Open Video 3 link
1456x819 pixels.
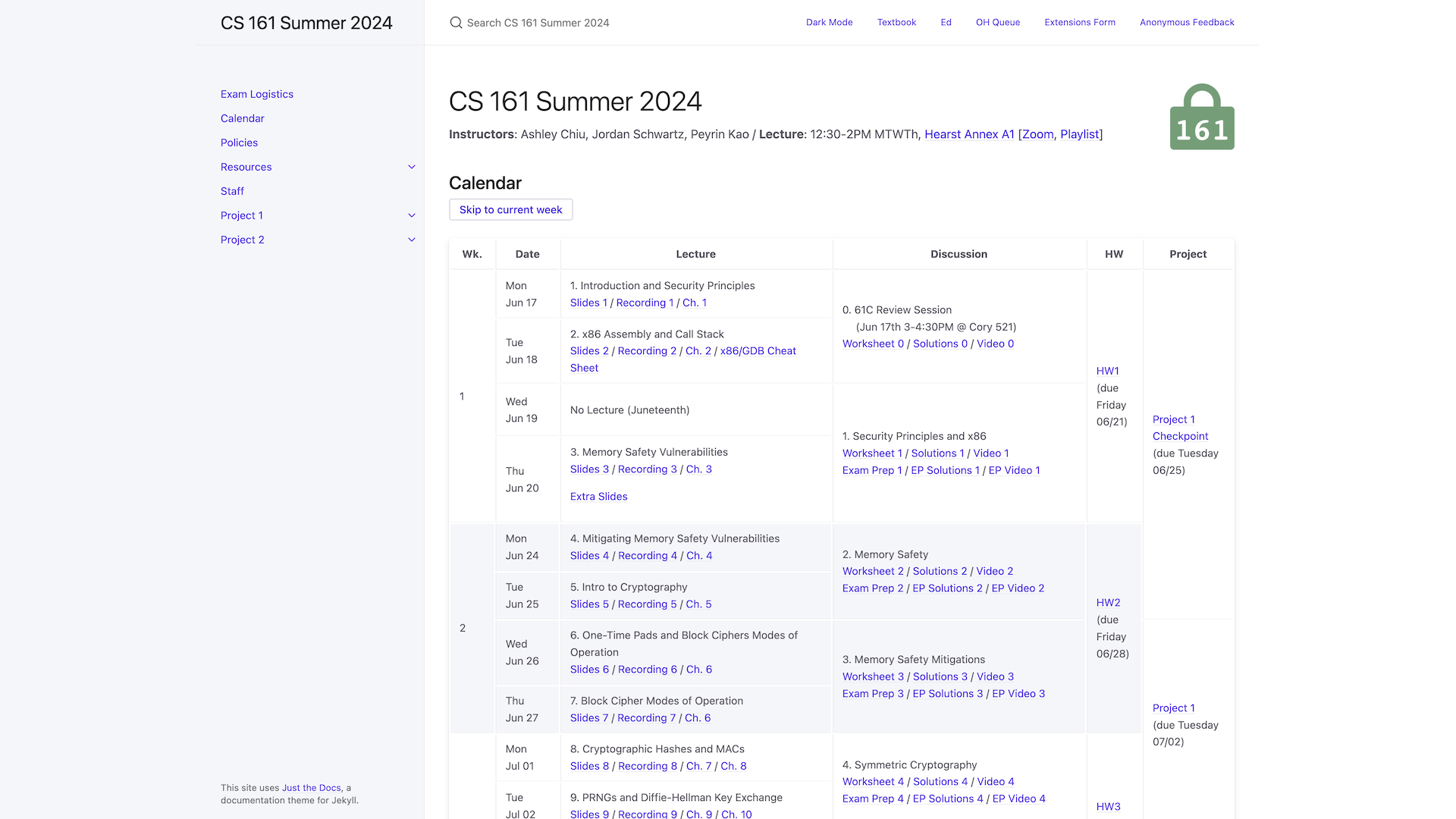point(995,676)
